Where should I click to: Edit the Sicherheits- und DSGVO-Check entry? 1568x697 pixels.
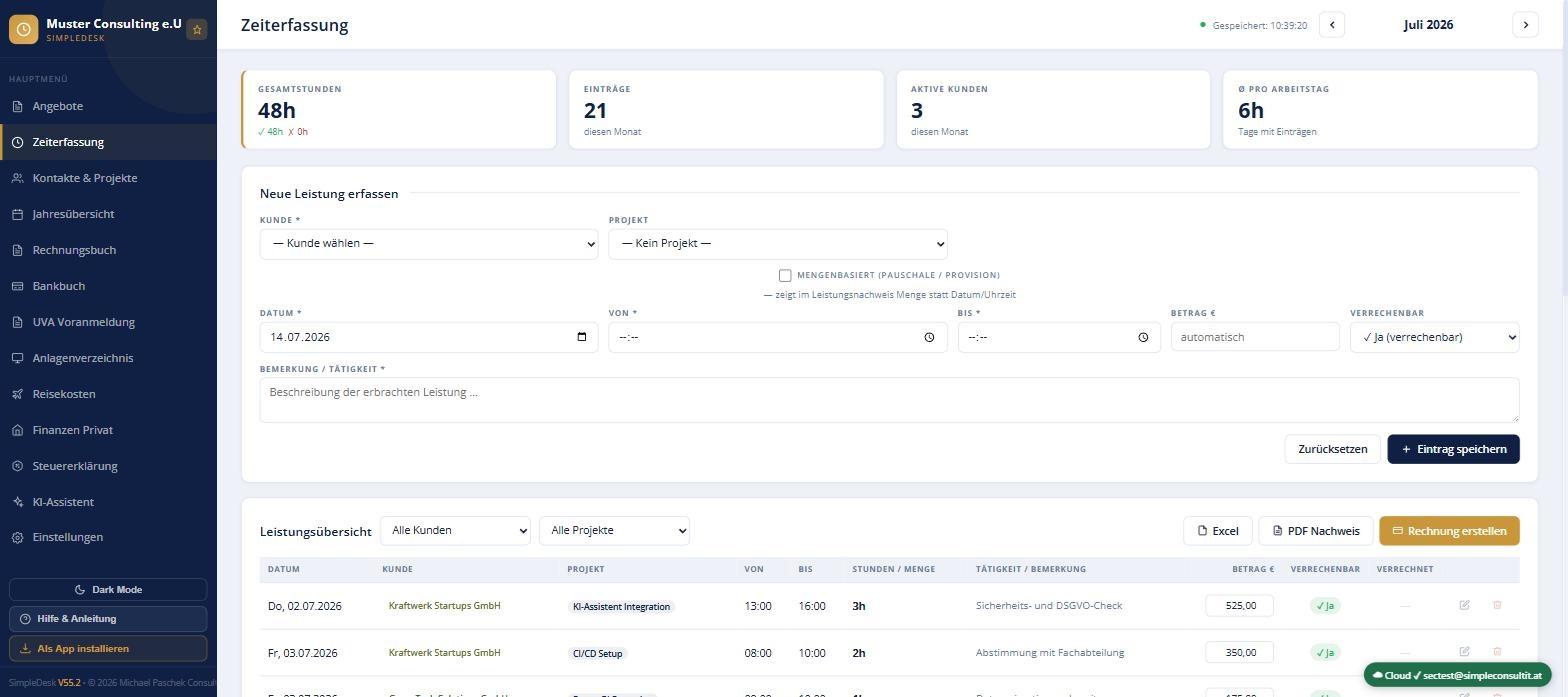click(1464, 605)
